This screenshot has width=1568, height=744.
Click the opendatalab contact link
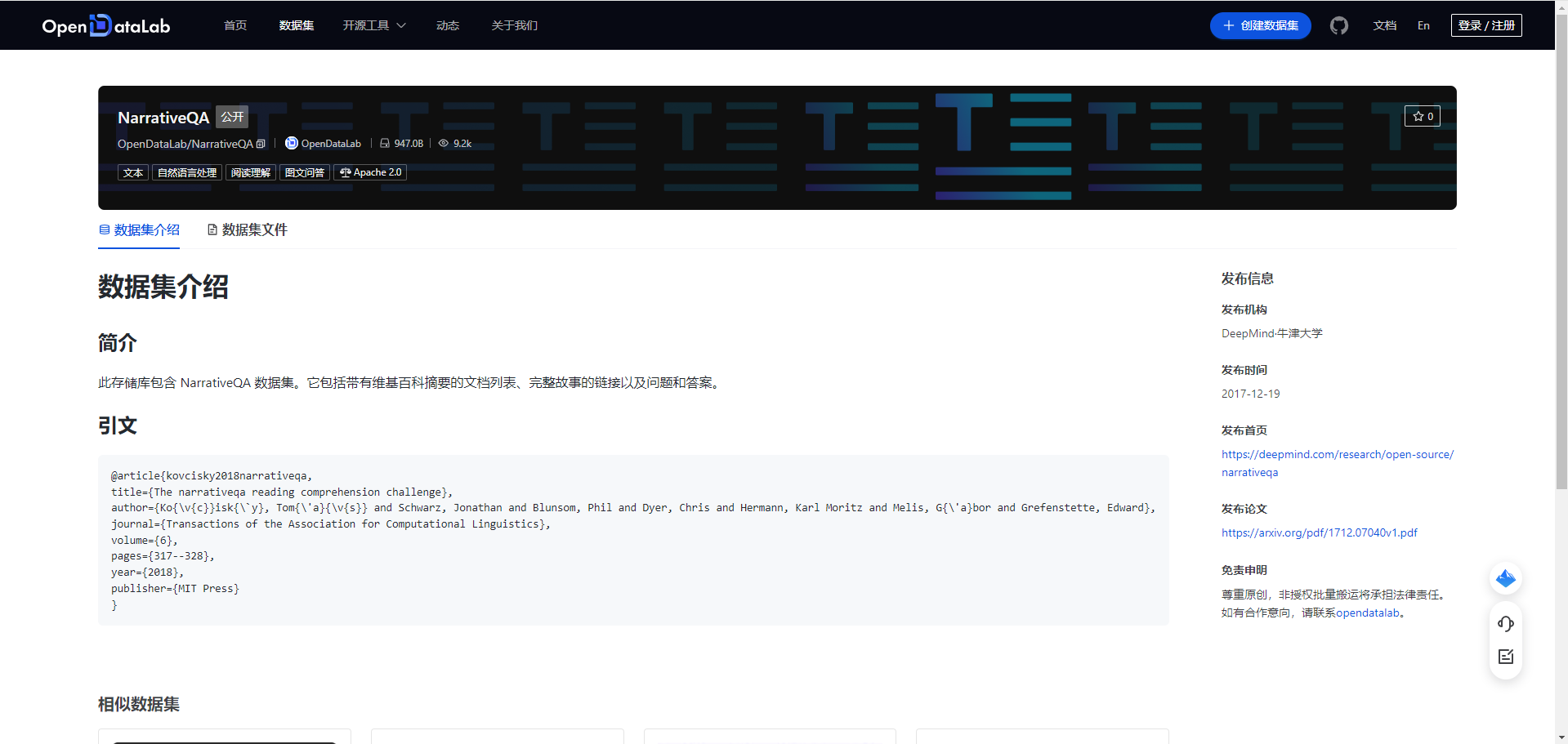point(1368,613)
